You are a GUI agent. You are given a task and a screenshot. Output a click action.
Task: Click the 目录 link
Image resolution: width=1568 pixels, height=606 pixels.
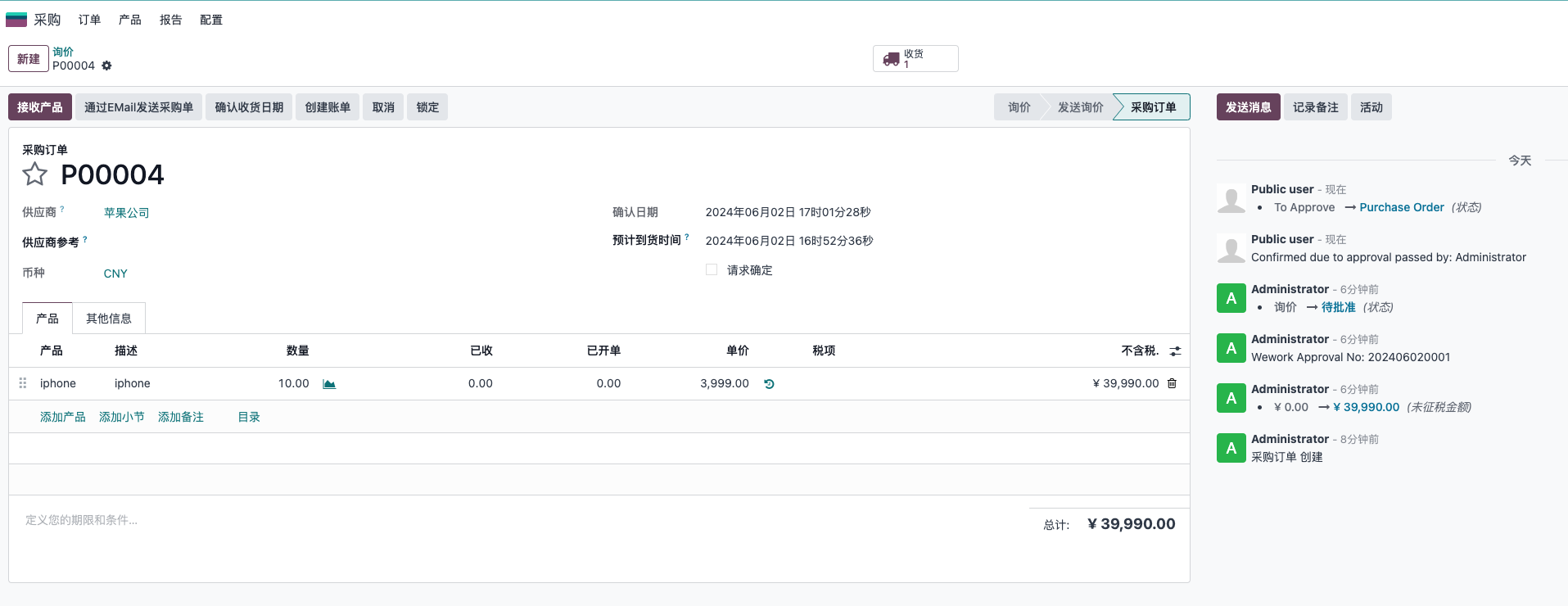(x=249, y=417)
